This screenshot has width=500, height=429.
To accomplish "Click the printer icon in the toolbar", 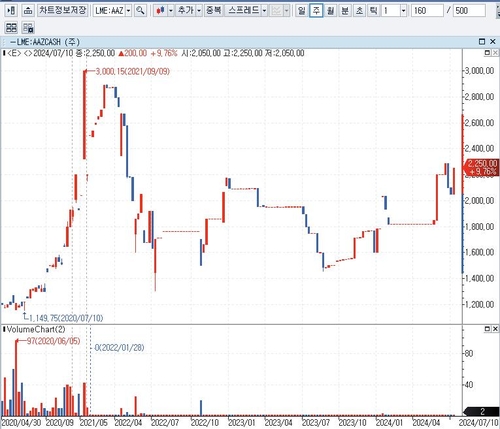I will click(x=28, y=11).
